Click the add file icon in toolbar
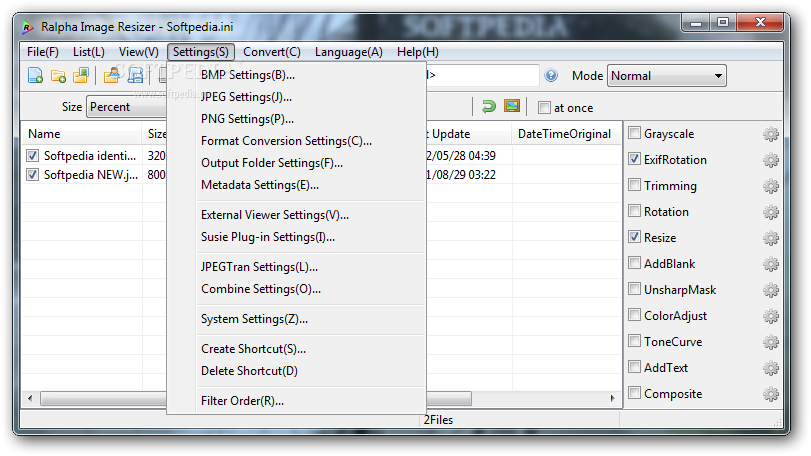 tap(35, 75)
